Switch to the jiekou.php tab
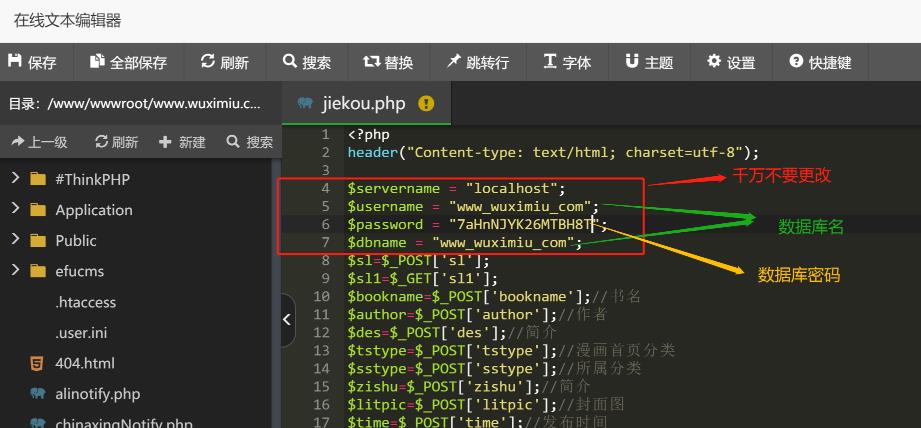 click(x=361, y=103)
